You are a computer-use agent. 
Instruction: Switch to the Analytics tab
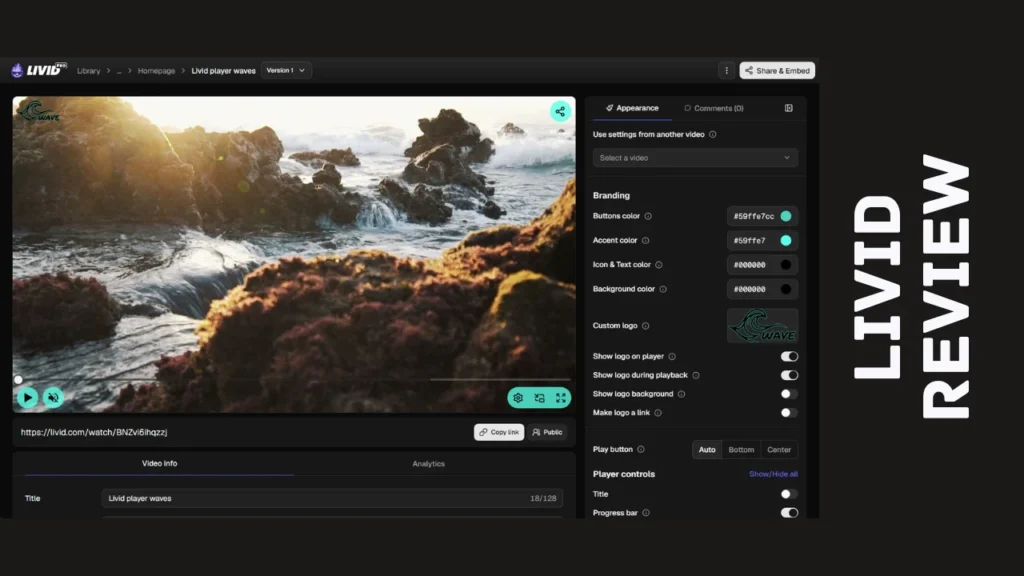(x=428, y=464)
